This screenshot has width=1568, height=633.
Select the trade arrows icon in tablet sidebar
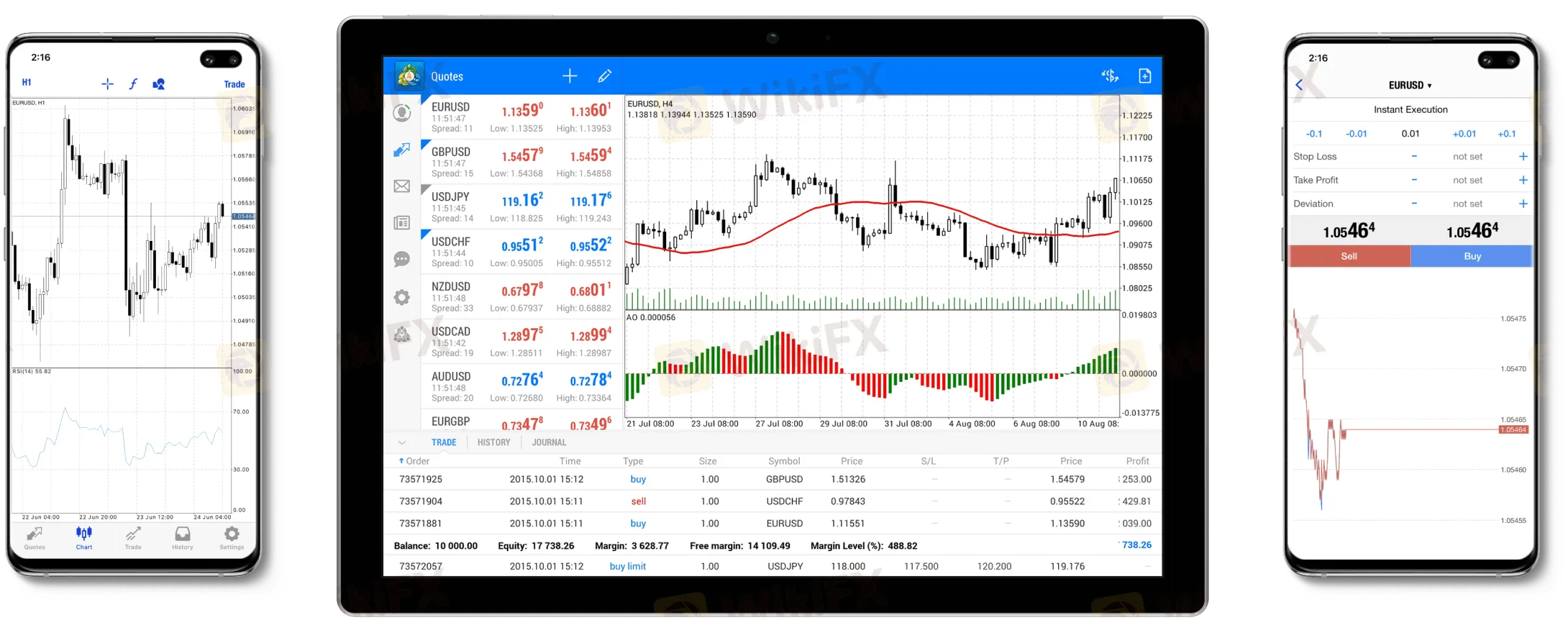402,150
